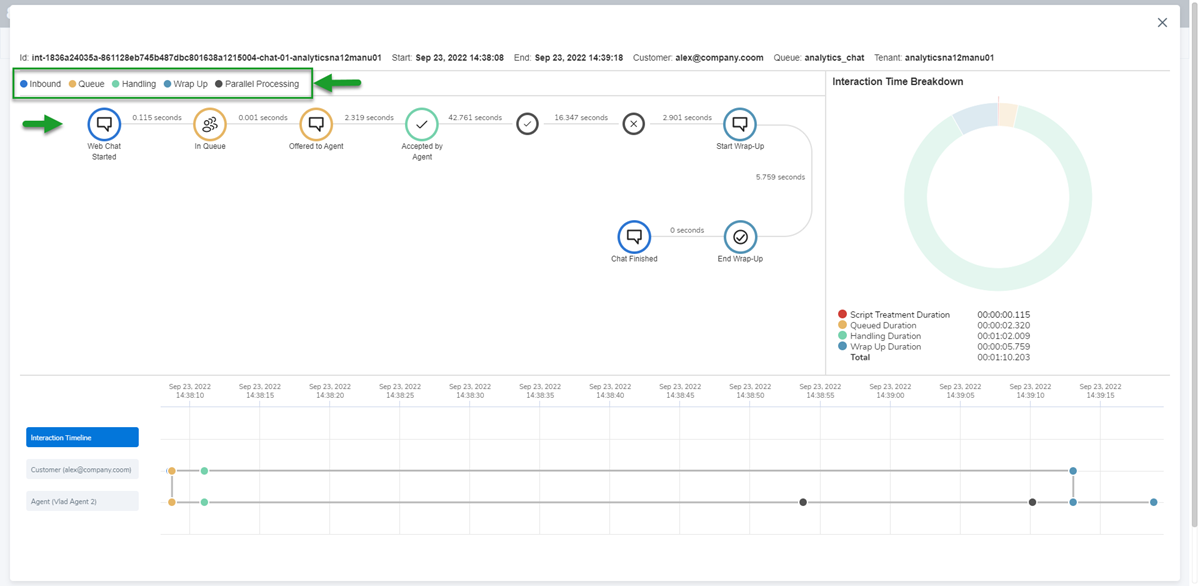
Task: Click the analytics_chat queue name
Action: click(834, 58)
